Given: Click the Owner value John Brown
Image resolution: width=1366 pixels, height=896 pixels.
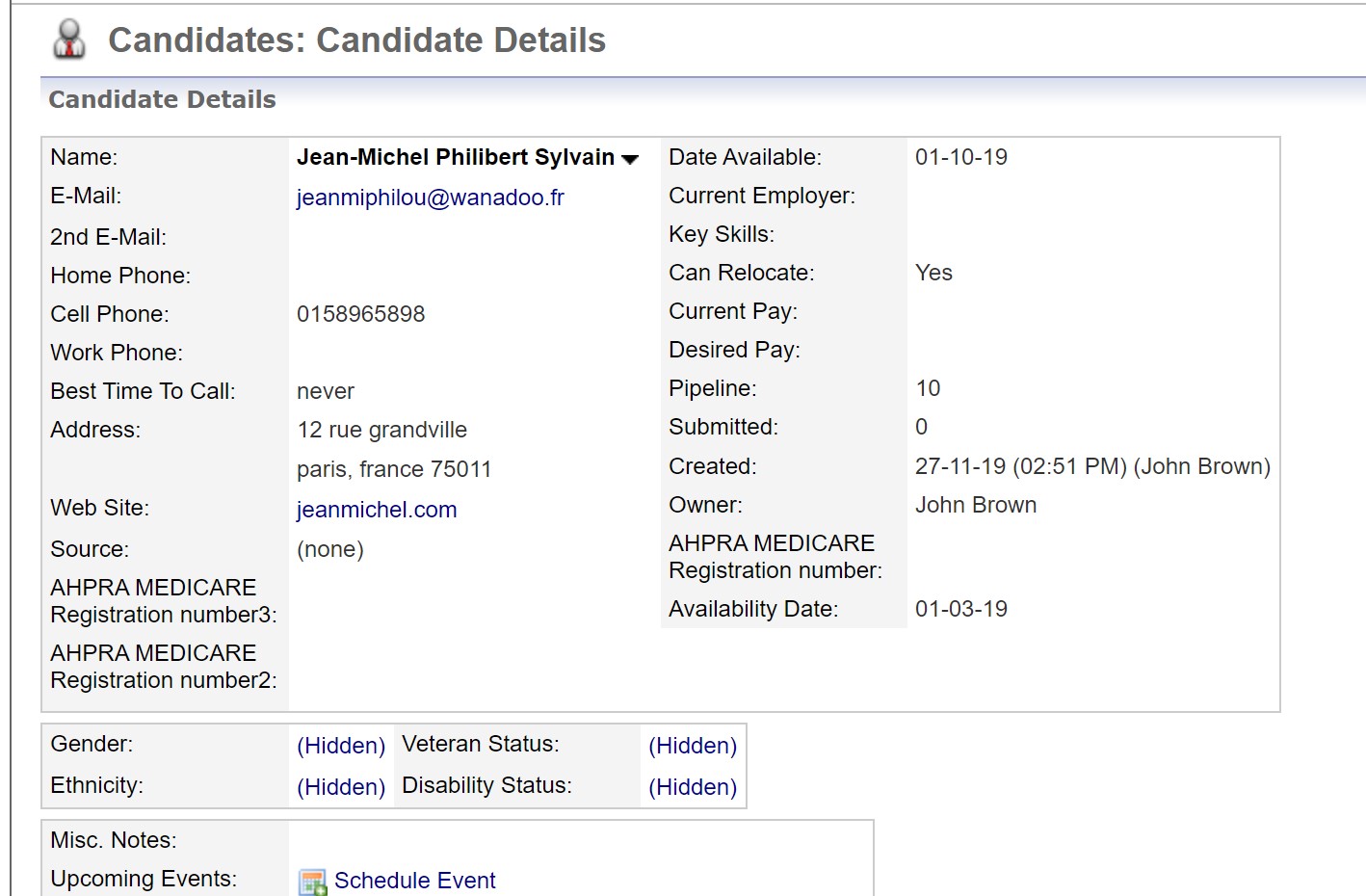Looking at the screenshot, I should pyautogui.click(x=975, y=505).
